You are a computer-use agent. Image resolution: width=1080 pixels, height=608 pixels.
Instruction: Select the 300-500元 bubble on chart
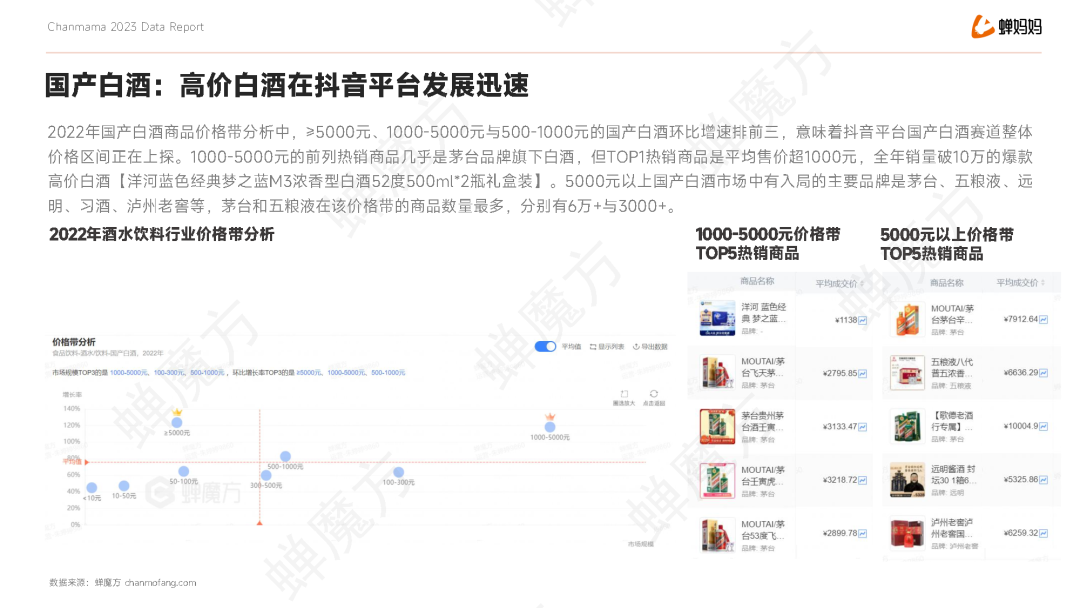point(266,475)
